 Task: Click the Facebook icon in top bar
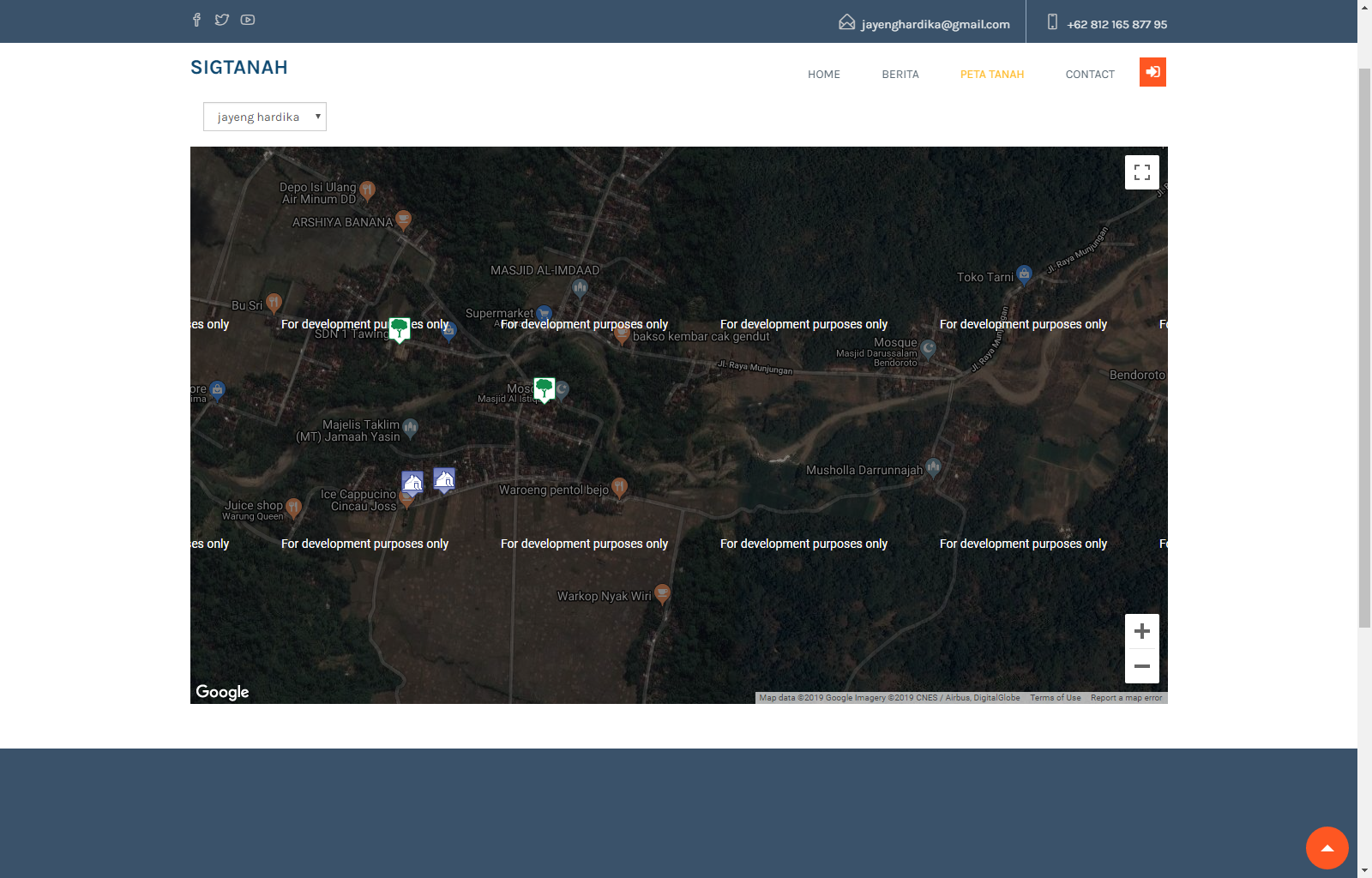tap(196, 20)
